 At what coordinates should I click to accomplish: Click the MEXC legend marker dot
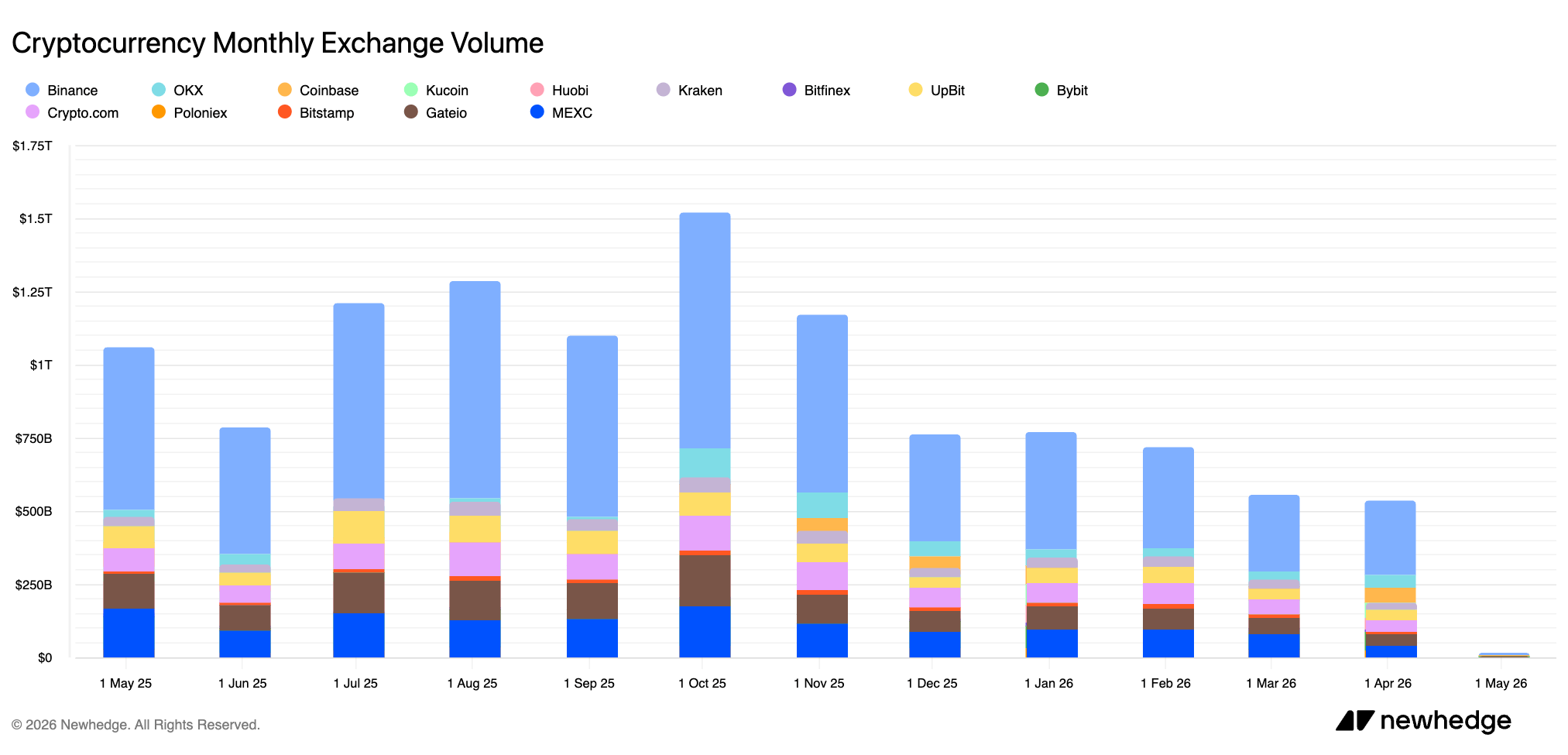point(537,112)
